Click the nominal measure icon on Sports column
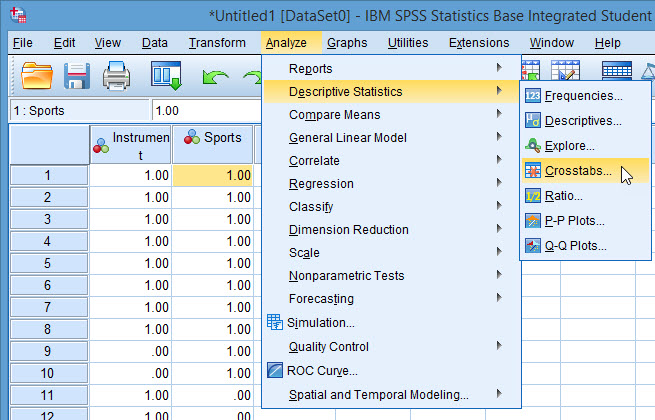The height and width of the screenshot is (420, 655). (x=192, y=137)
